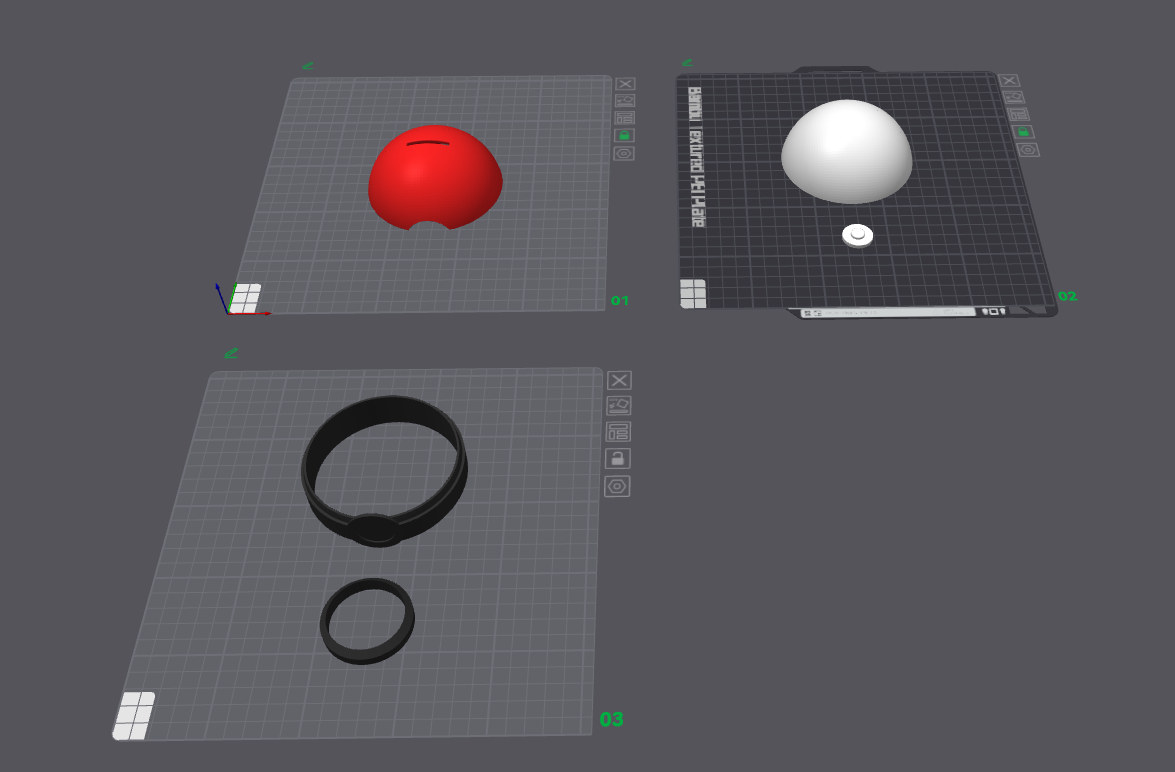The image size is (1175, 772).
Task: Click the green plate number 02
Action: pyautogui.click(x=1067, y=296)
